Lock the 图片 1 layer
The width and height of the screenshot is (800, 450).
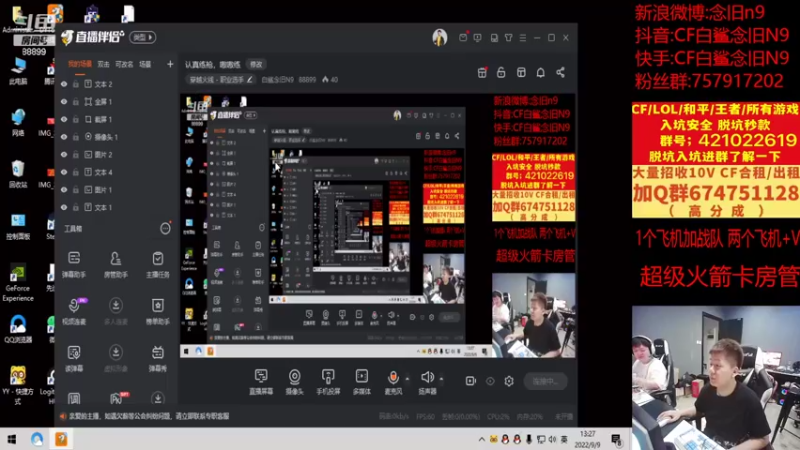pyautogui.click(x=76, y=190)
